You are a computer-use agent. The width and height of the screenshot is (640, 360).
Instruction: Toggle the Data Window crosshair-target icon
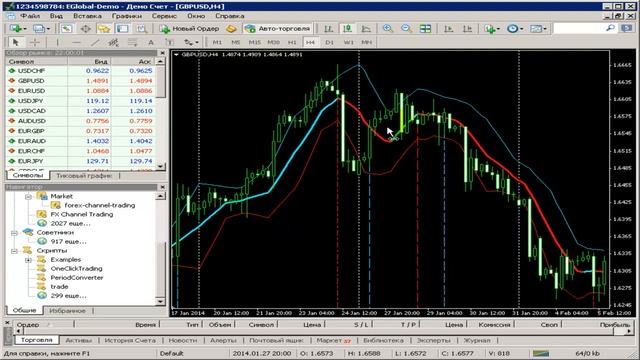pos(85,29)
